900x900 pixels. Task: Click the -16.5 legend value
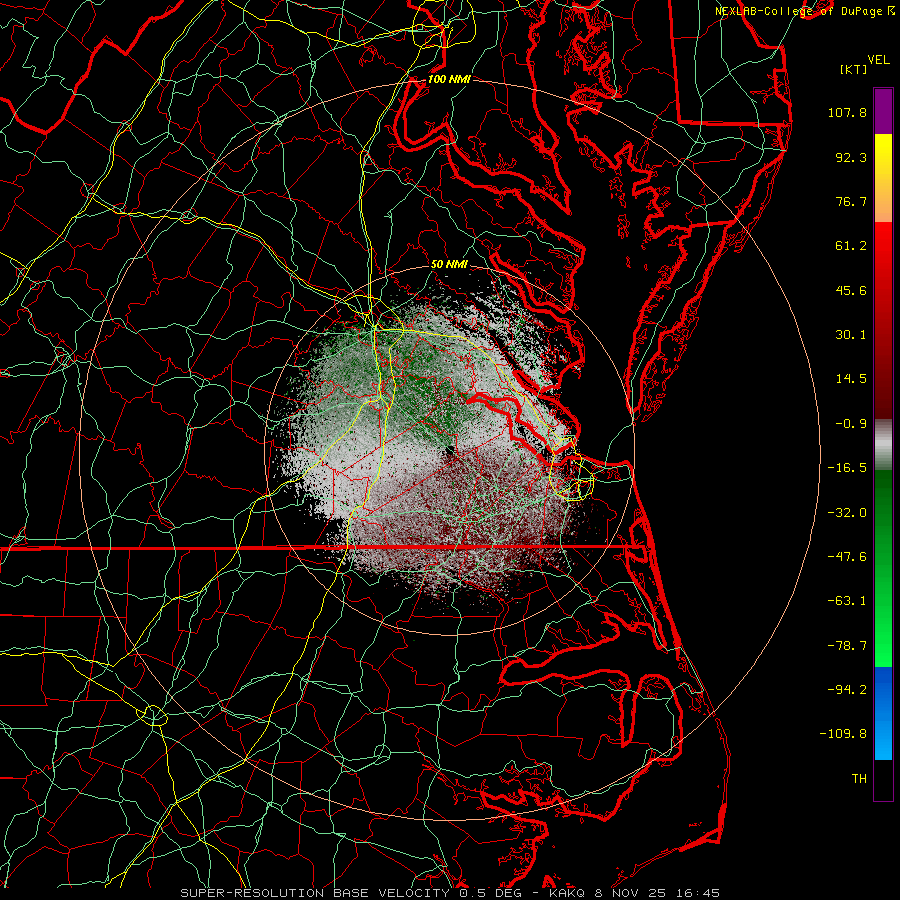pyautogui.click(x=847, y=468)
